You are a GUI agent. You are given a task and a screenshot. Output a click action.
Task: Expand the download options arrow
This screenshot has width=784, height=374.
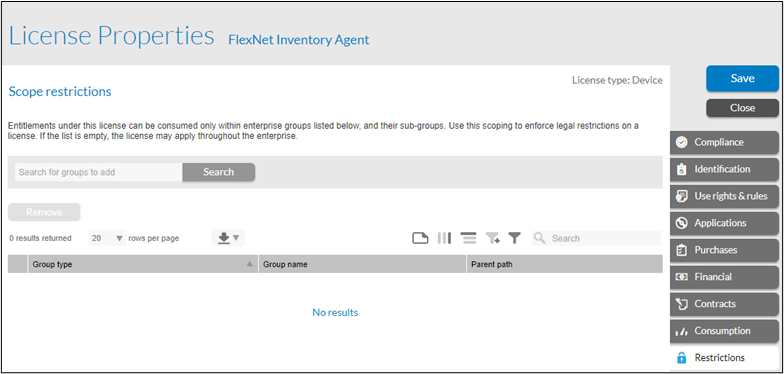click(x=236, y=238)
